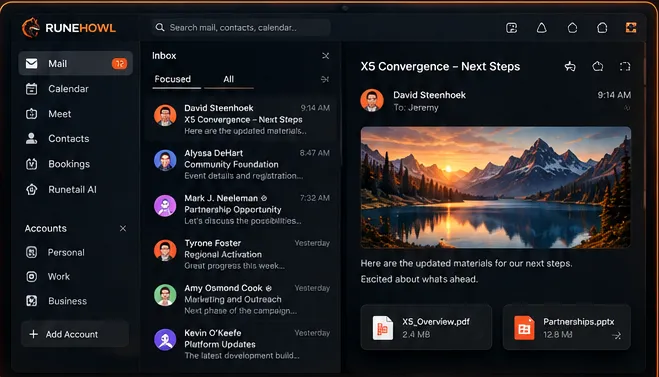
Task: Open Amy Osmond Cook's Marketing and Outreach email
Action: pyautogui.click(x=241, y=299)
